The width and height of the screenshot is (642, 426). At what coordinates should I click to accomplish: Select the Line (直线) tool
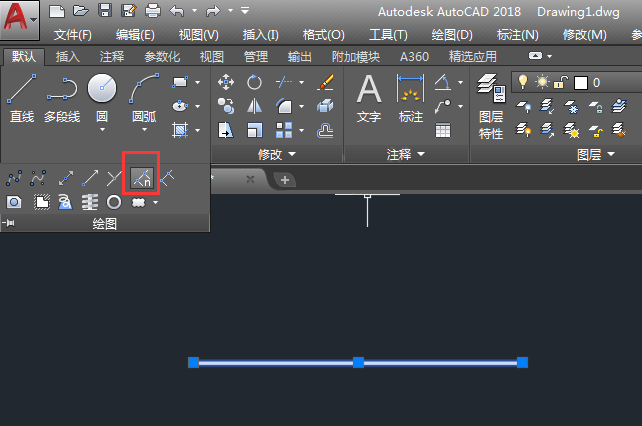click(x=22, y=97)
